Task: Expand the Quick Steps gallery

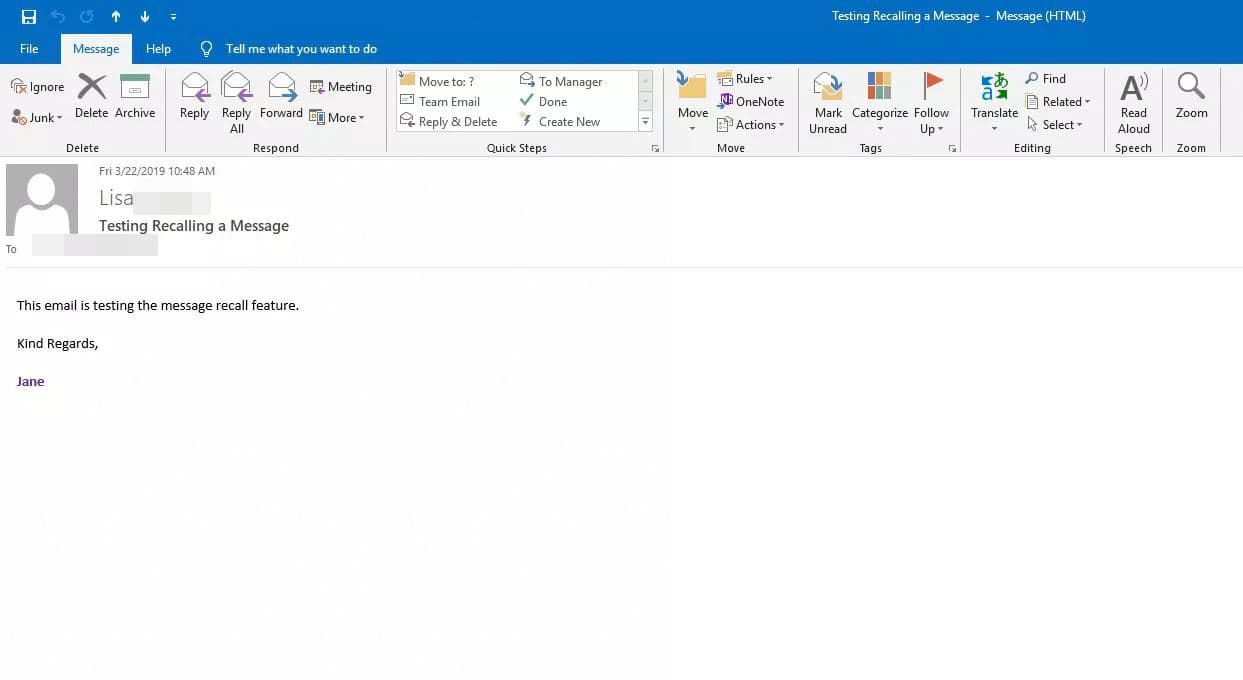Action: (x=645, y=122)
